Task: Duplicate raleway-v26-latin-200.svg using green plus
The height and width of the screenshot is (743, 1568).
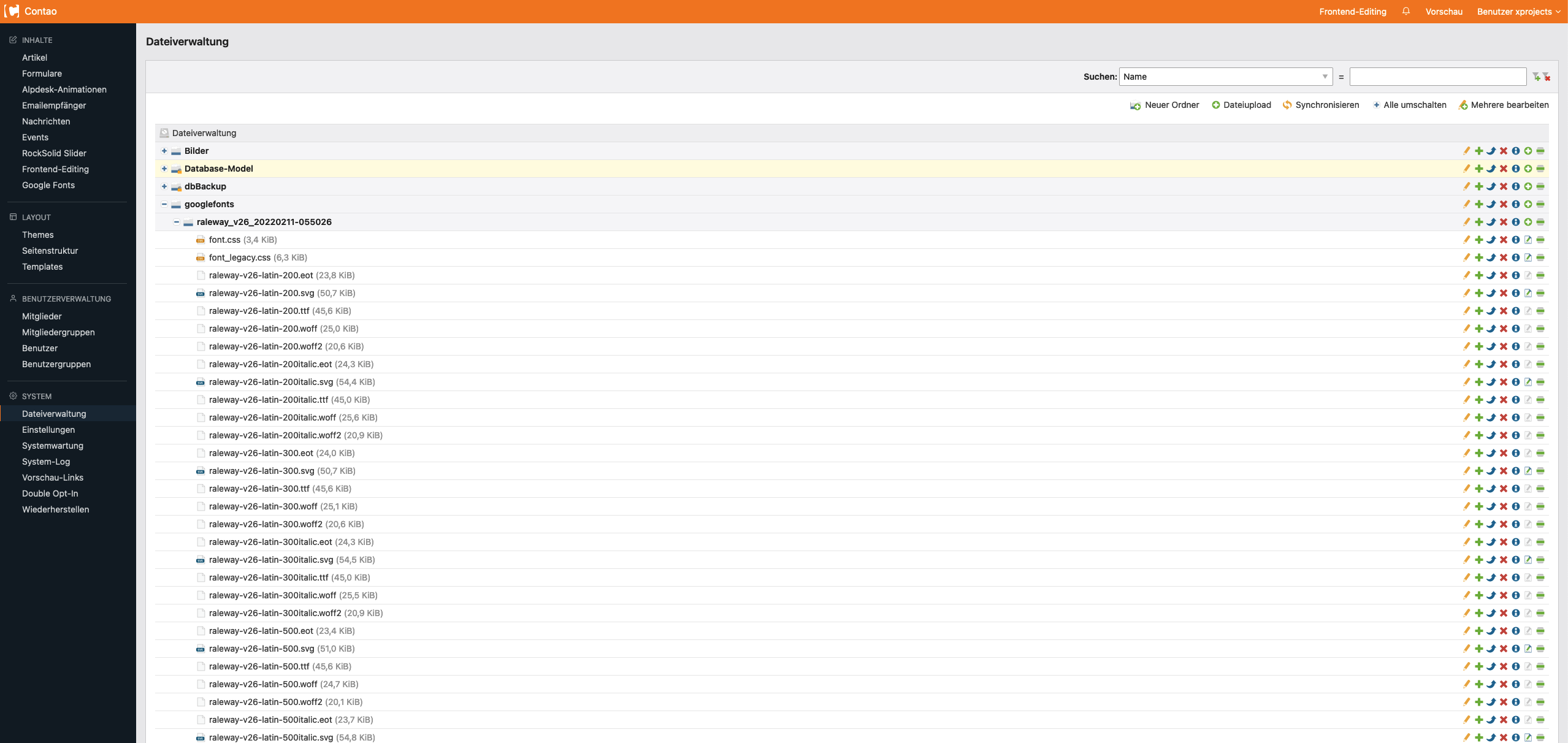Action: pos(1478,293)
